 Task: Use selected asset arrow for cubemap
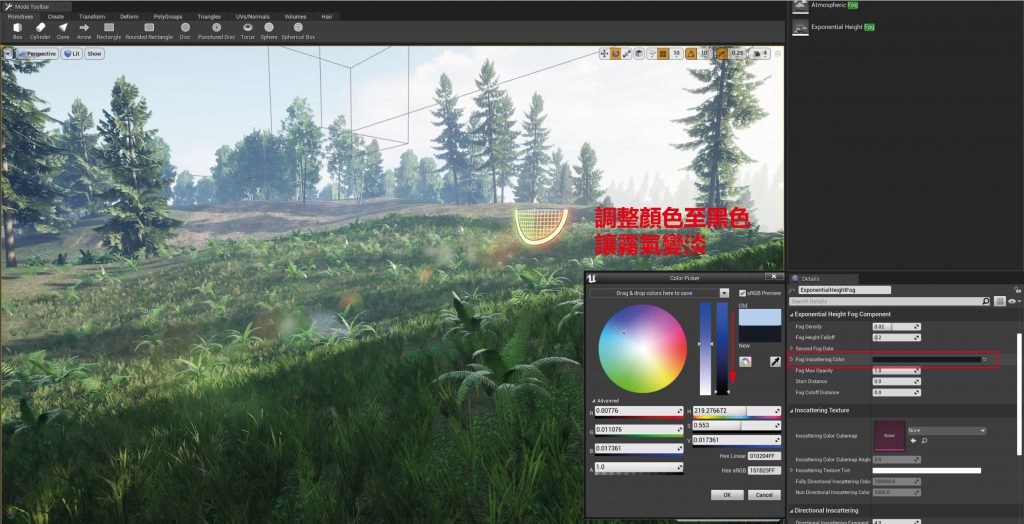(x=914, y=441)
